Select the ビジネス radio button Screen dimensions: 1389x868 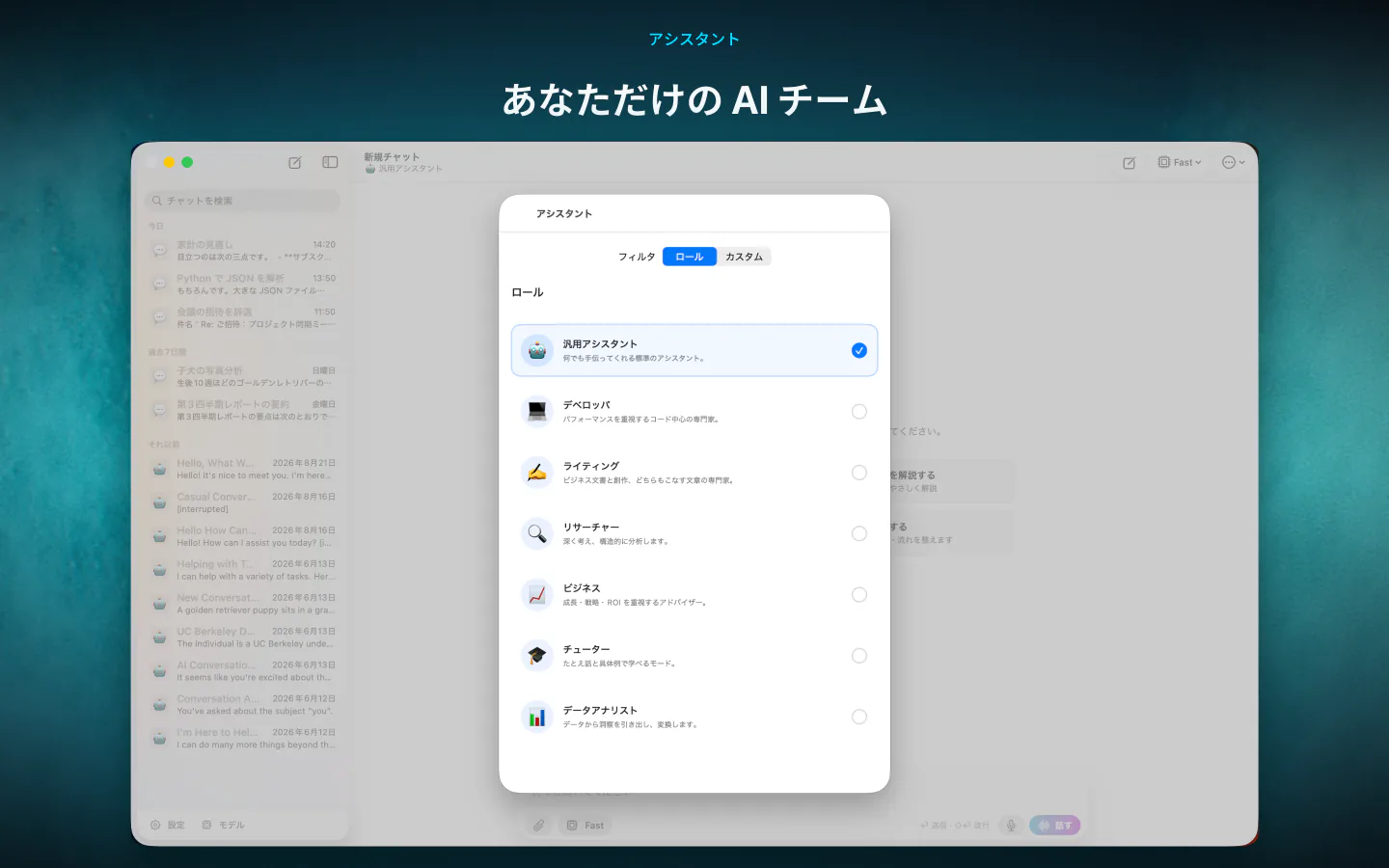(859, 595)
